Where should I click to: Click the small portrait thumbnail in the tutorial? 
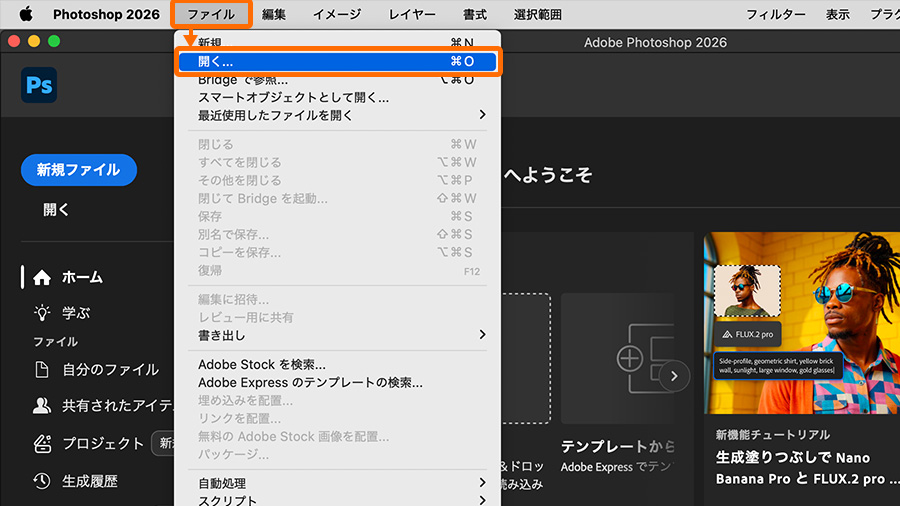tap(747, 291)
